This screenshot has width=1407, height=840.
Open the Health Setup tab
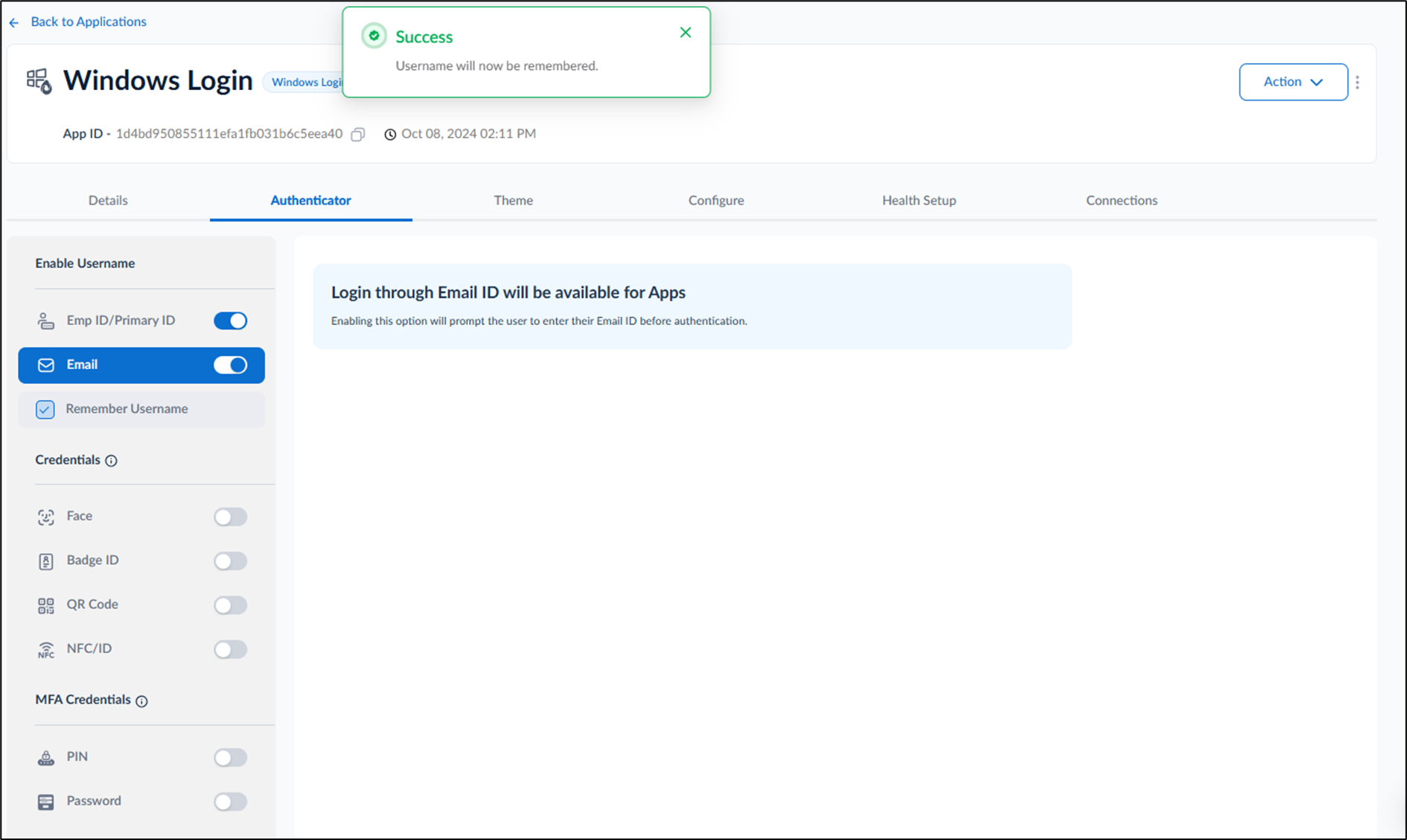(919, 200)
